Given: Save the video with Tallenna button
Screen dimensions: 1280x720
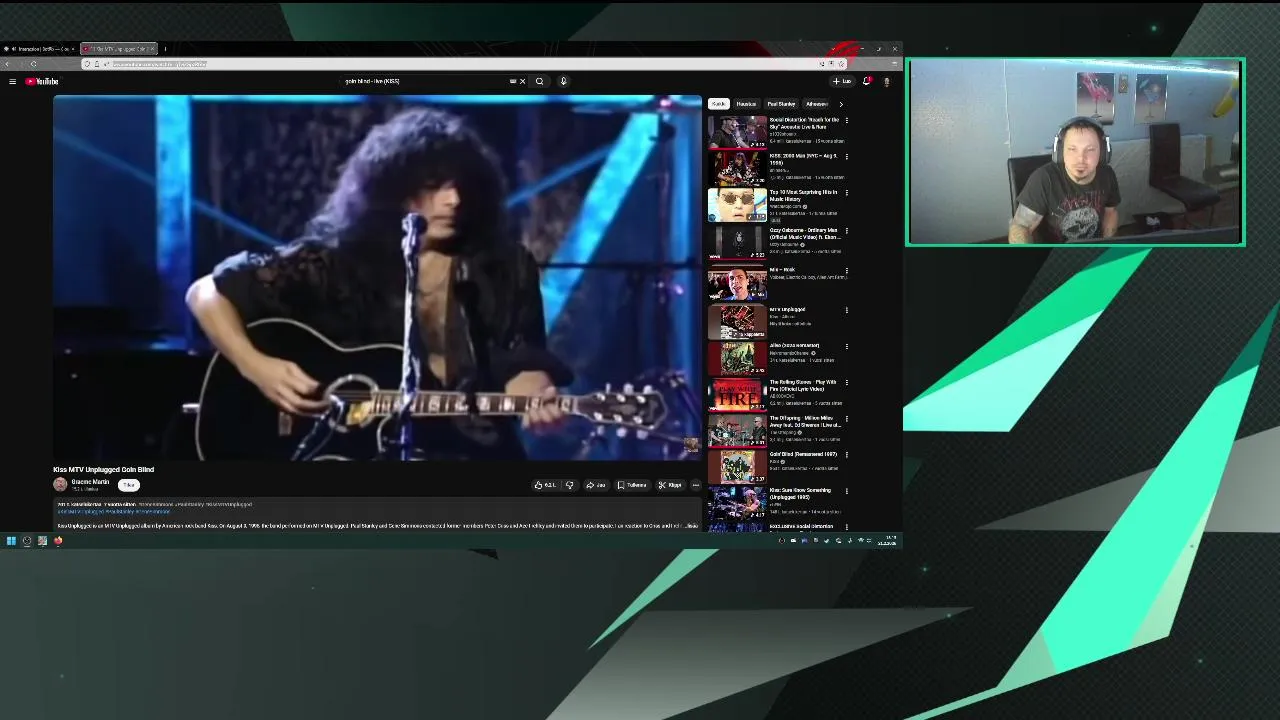Looking at the screenshot, I should point(632,485).
